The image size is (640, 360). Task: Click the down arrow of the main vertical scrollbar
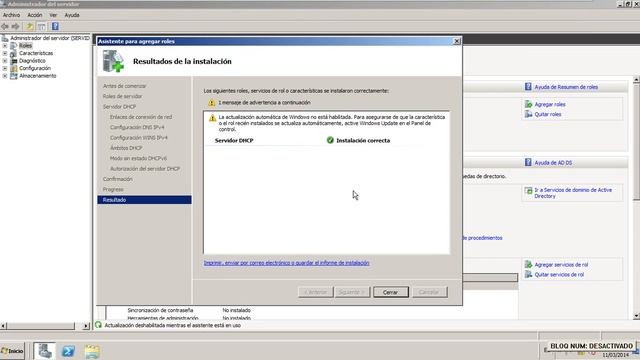point(636,316)
